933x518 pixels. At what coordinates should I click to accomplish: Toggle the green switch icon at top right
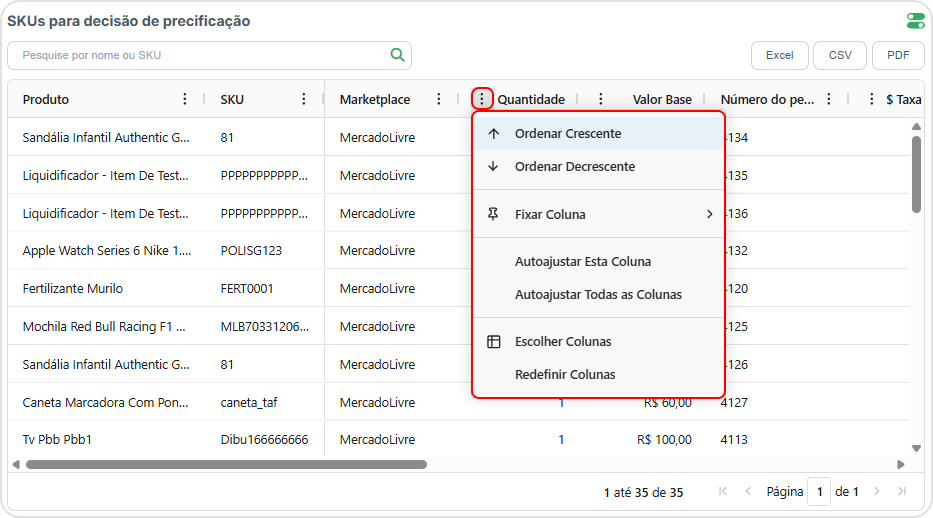pos(915,21)
